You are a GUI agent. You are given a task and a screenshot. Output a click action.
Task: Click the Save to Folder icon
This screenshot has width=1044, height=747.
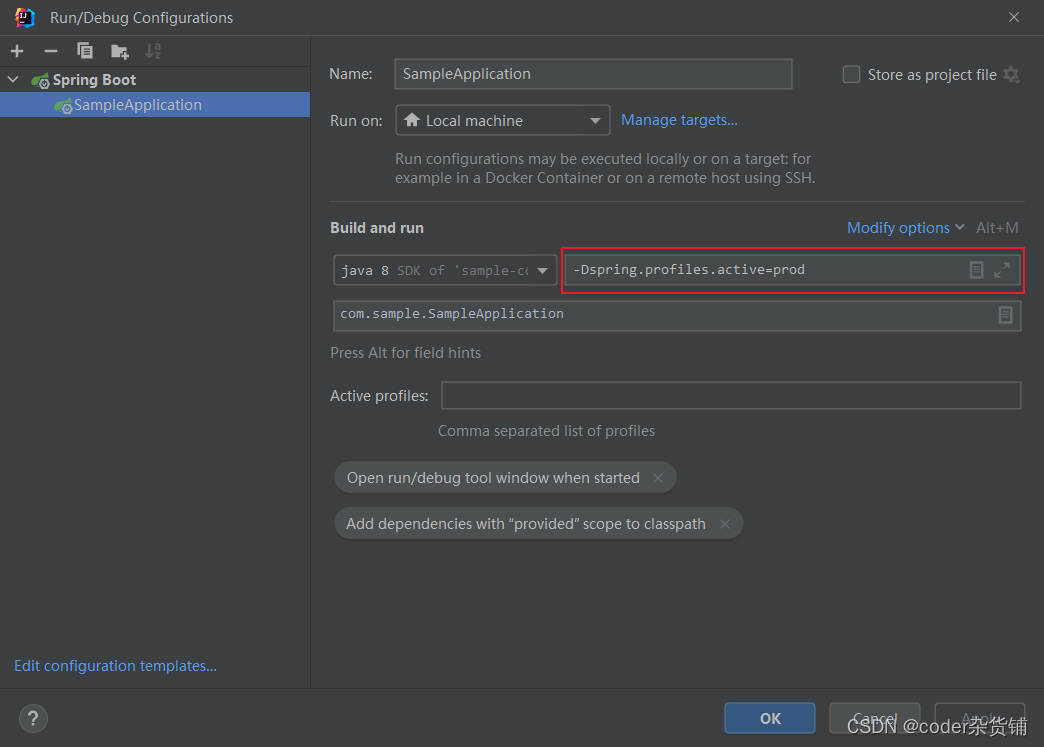[120, 51]
